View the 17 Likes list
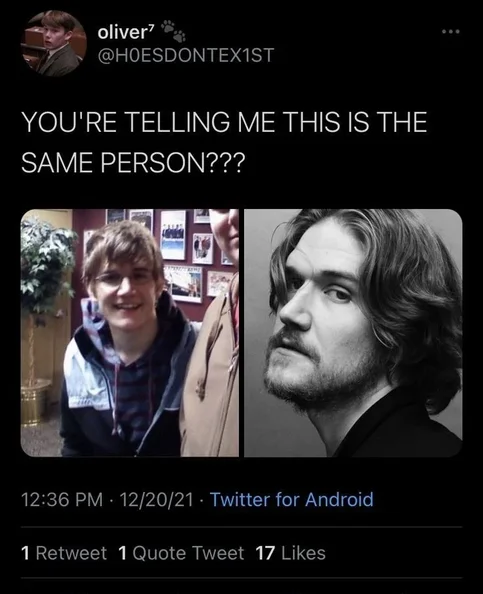 (291, 553)
